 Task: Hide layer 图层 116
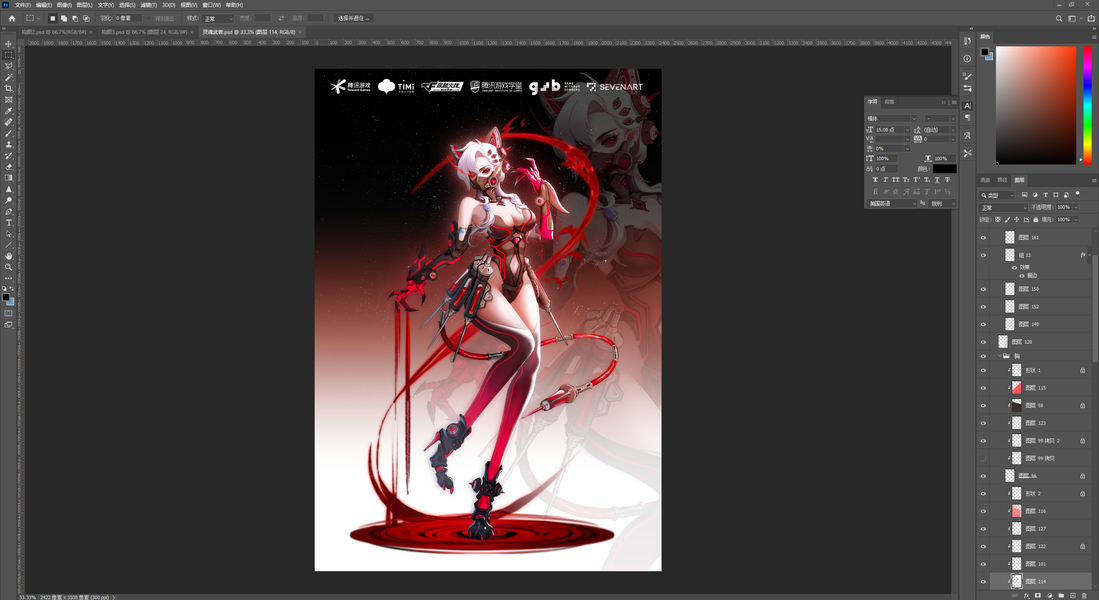coord(983,511)
